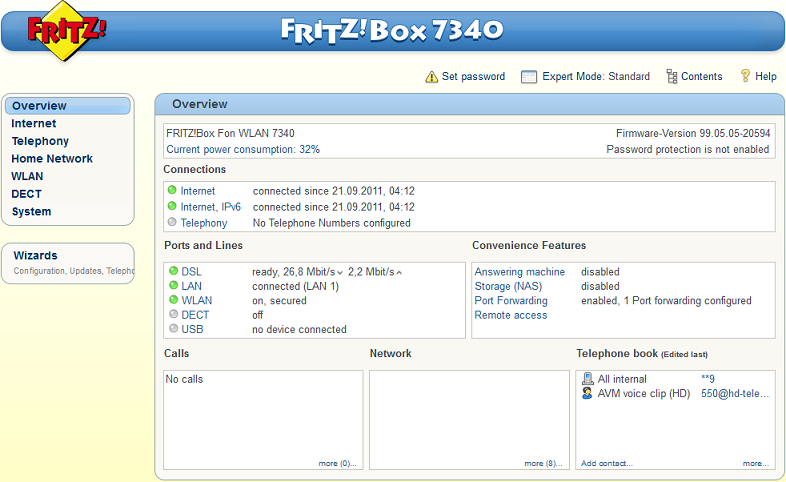Viewport: 786px width, 482px height.
Task: Select Overview in the sidebar menu
Action: (68, 106)
